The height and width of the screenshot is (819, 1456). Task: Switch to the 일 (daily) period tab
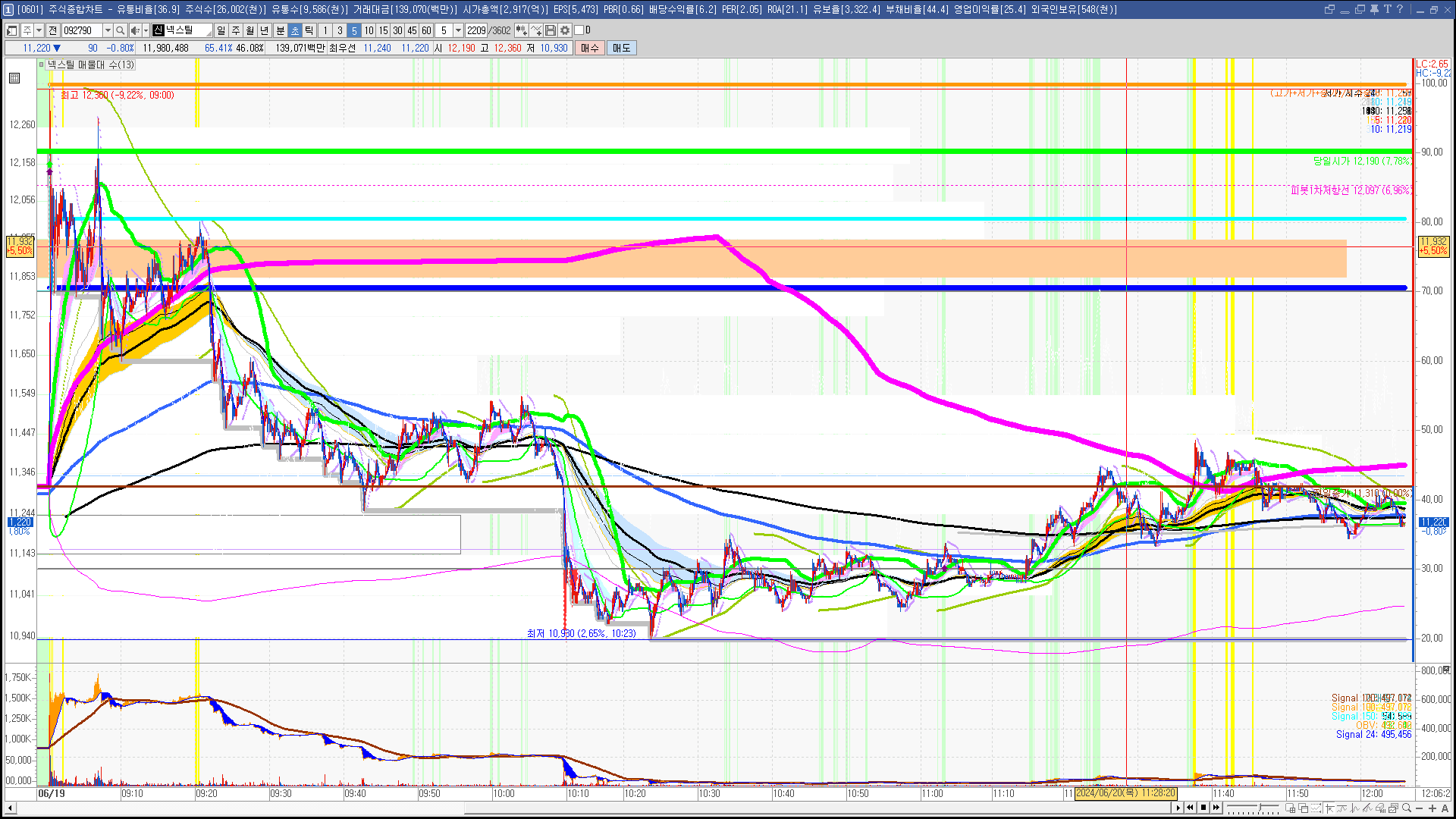[221, 30]
